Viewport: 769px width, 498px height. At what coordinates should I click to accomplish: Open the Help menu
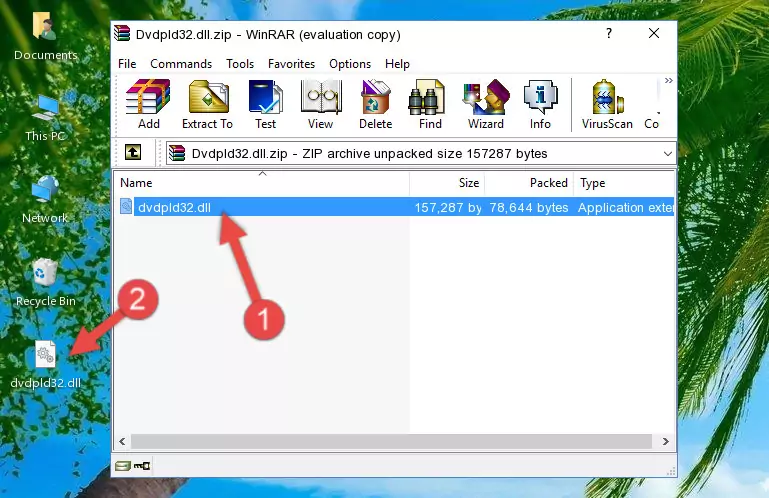tap(397, 64)
